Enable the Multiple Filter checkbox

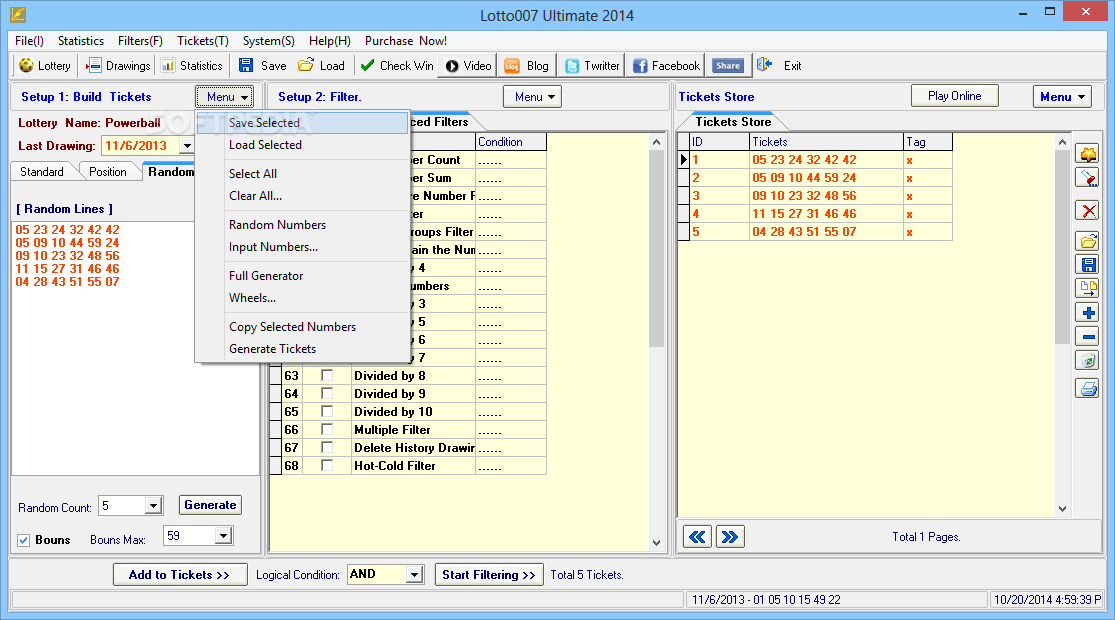[x=327, y=429]
